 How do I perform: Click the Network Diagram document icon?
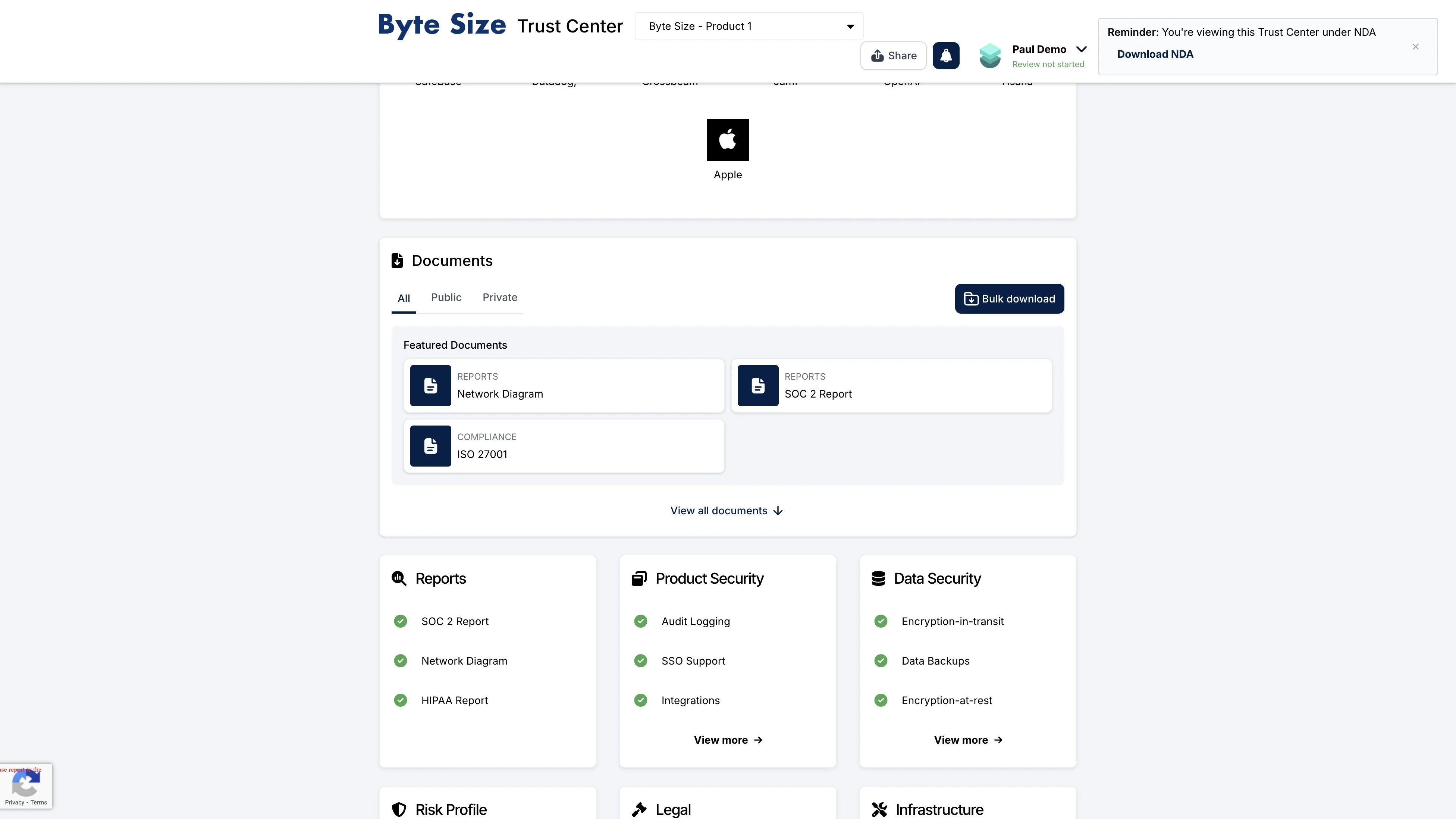[x=430, y=386]
